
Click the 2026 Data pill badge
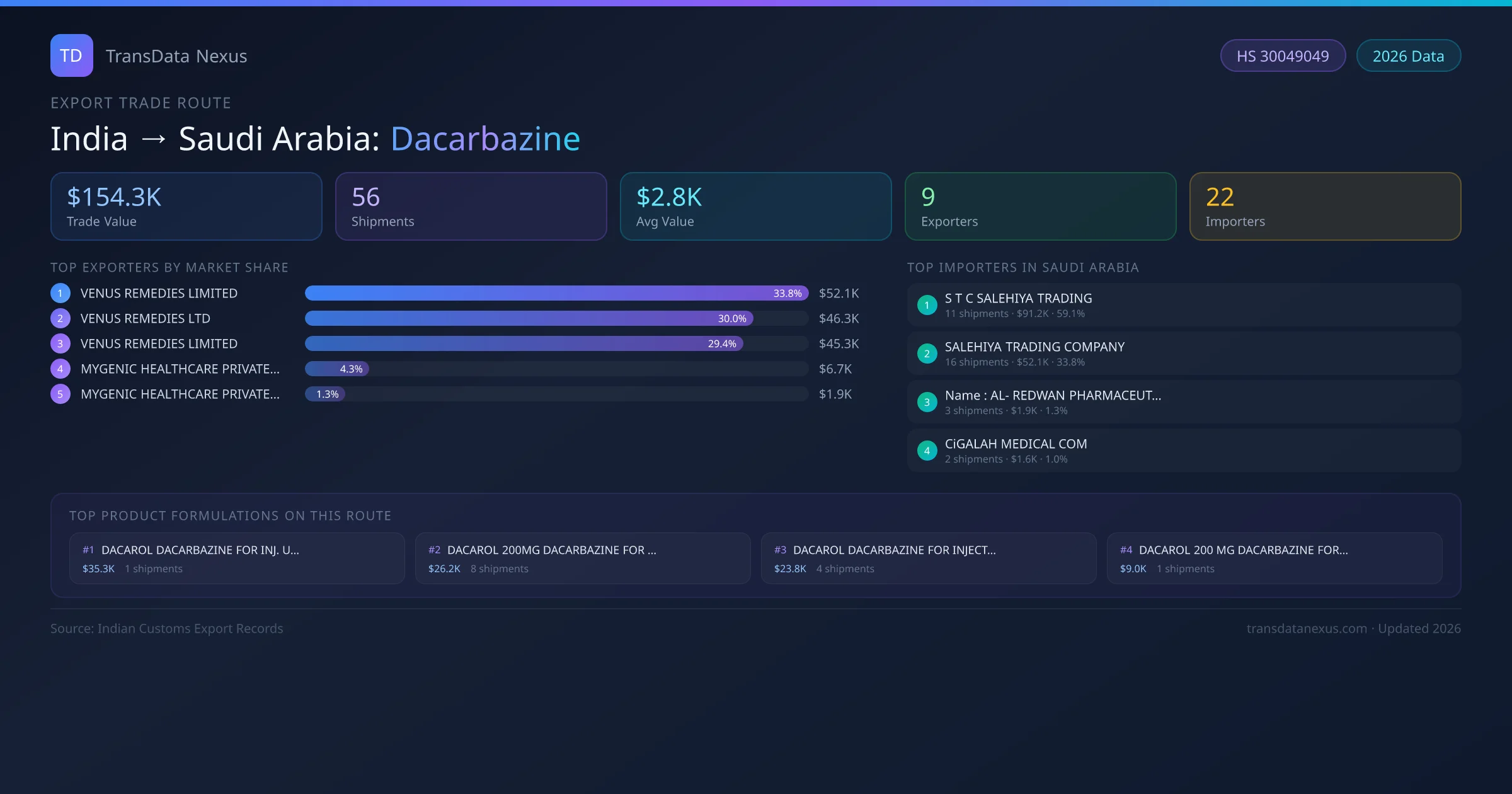point(1408,56)
